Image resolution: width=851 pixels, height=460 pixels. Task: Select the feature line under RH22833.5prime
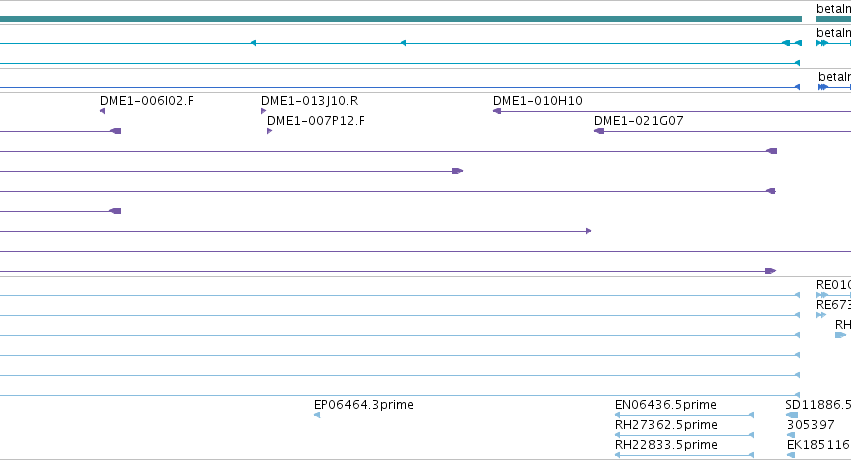coord(684,455)
